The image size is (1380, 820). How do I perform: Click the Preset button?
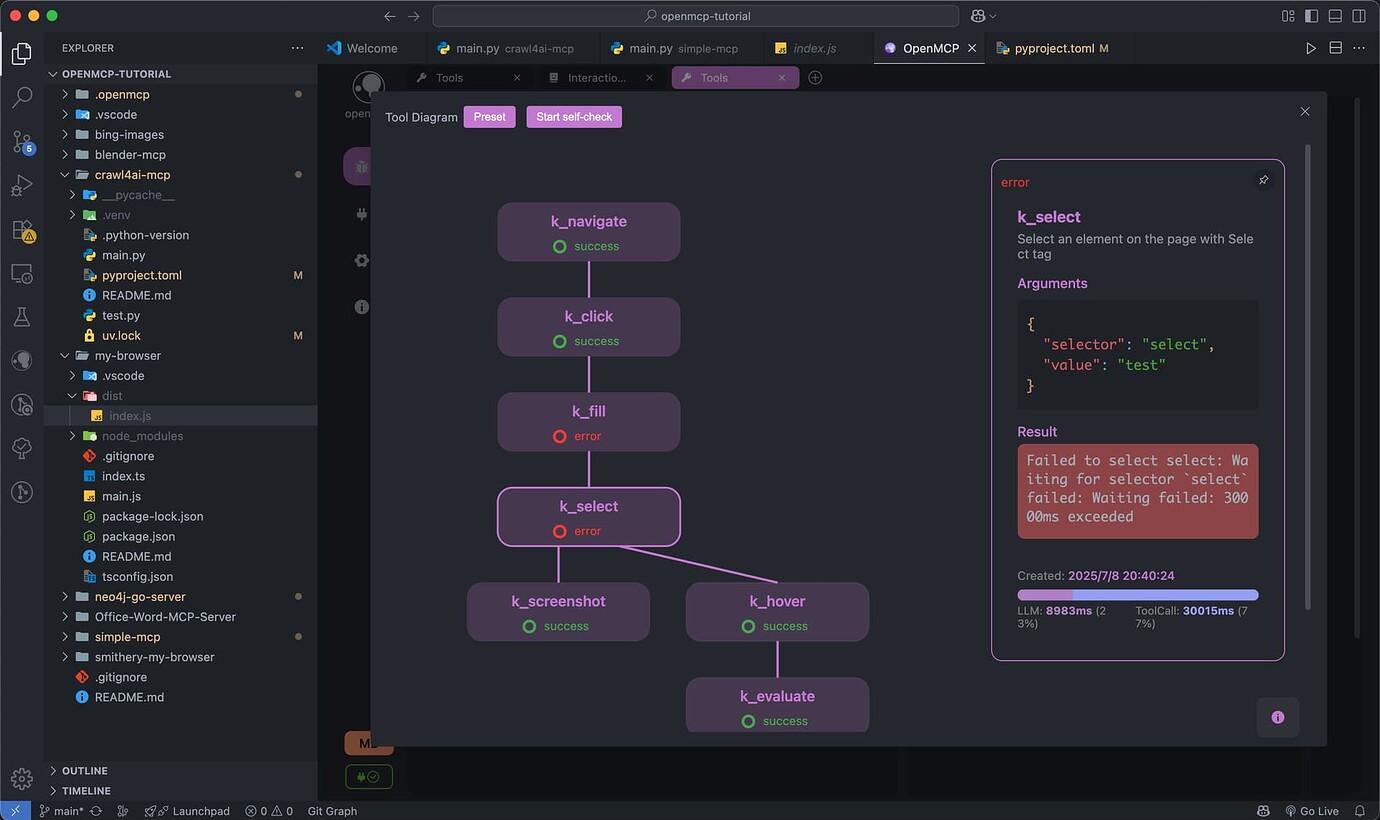pyautogui.click(x=489, y=117)
